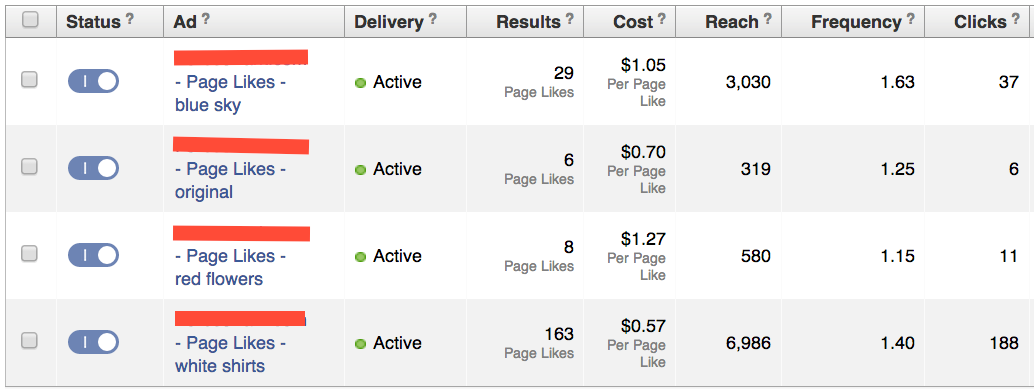This screenshot has height=389, width=1034.
Task: Click the Reach column question mark icon
Action: click(768, 19)
